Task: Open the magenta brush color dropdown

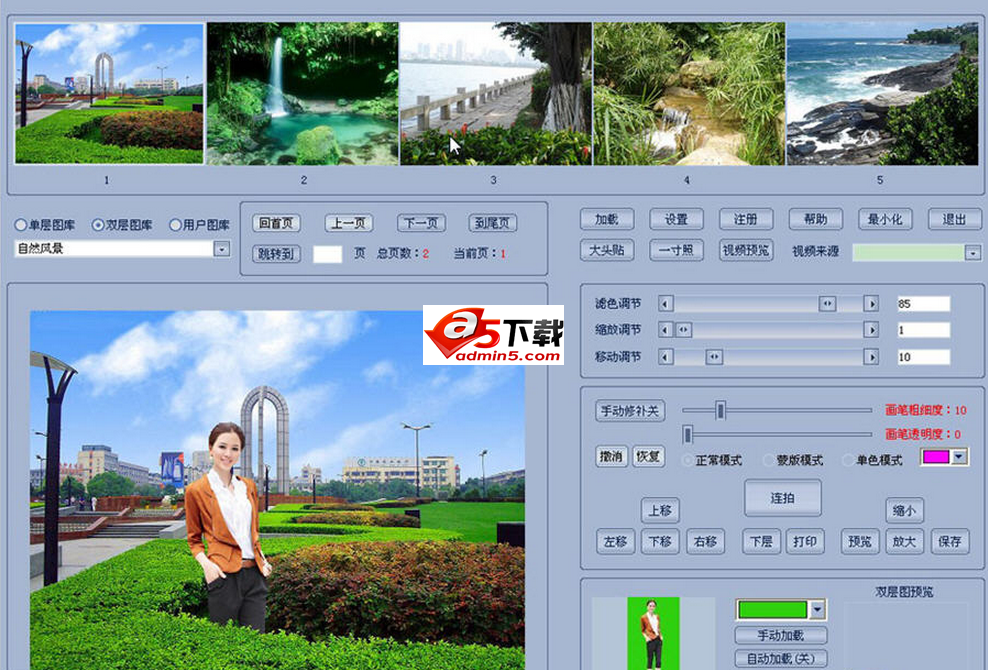Action: 959,457
